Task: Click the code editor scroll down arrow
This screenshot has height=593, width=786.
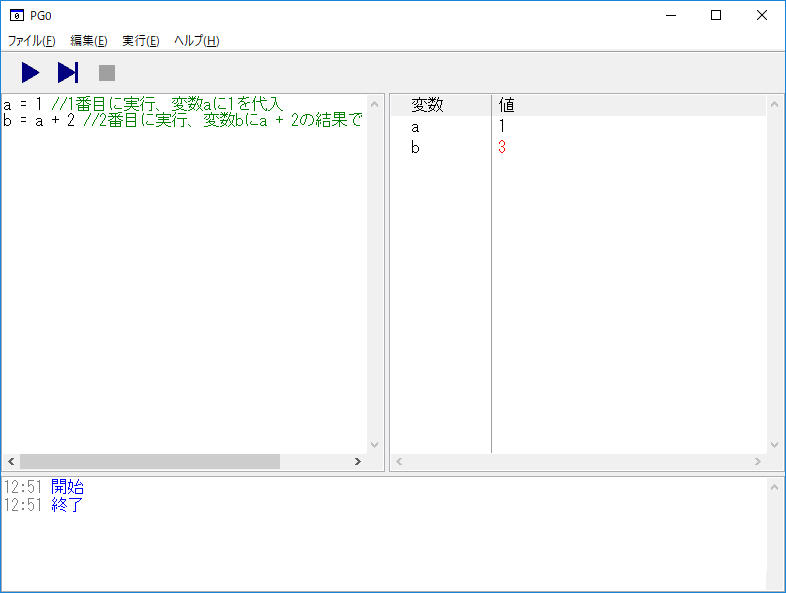Action: click(374, 445)
